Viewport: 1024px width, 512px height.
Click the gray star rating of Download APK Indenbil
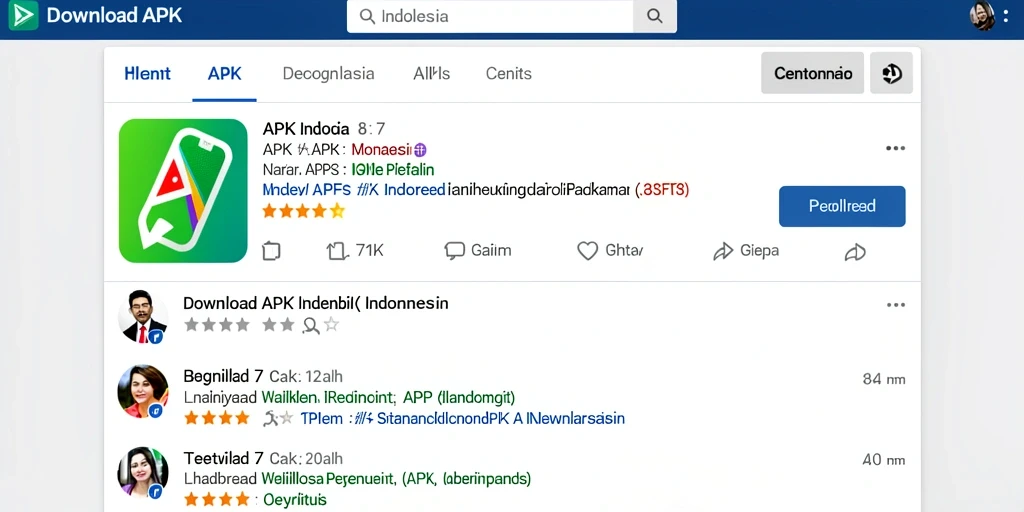tap(261, 325)
